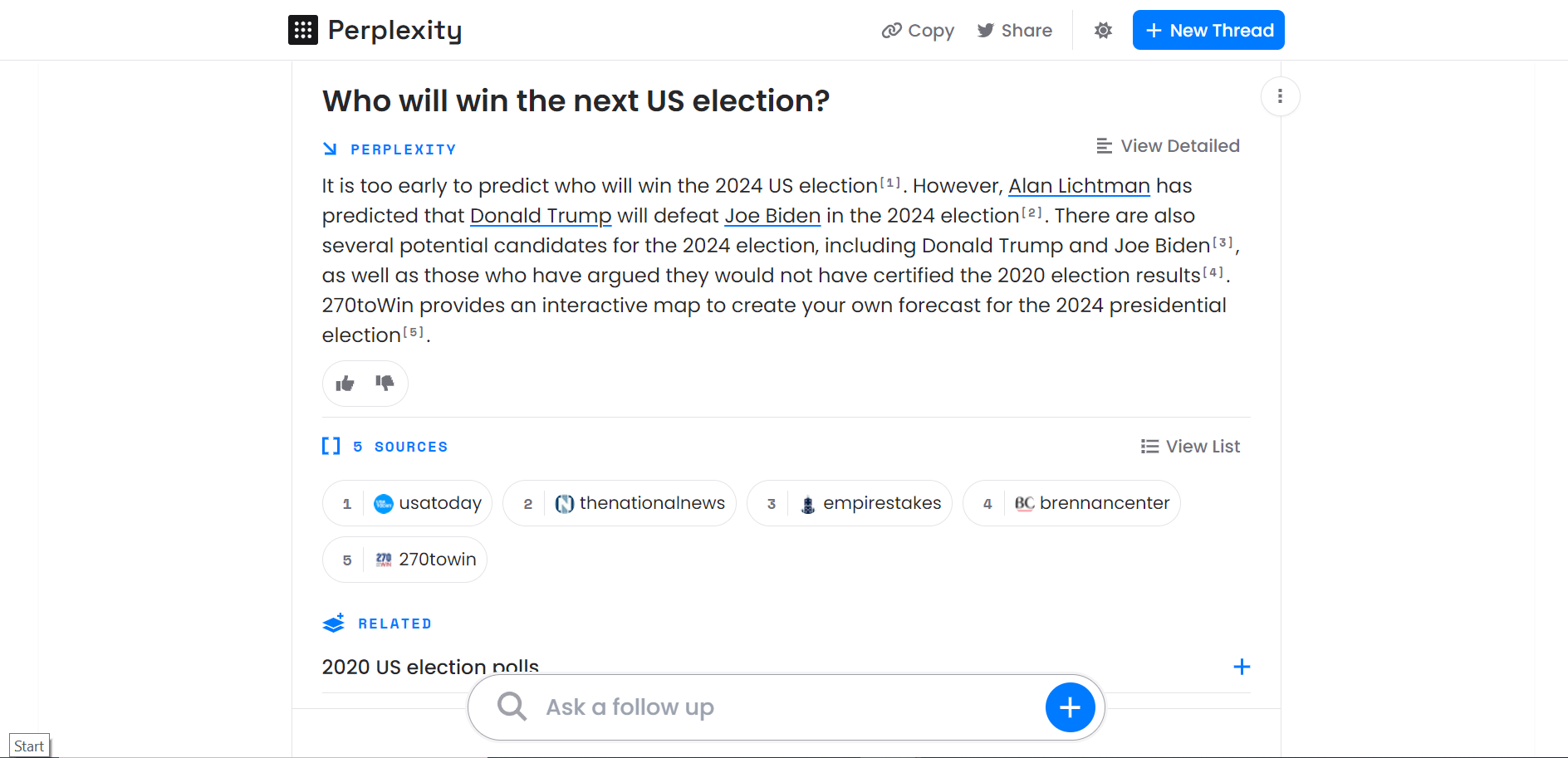Click the search magnifier icon
This screenshot has width=1568, height=758.
(x=512, y=707)
